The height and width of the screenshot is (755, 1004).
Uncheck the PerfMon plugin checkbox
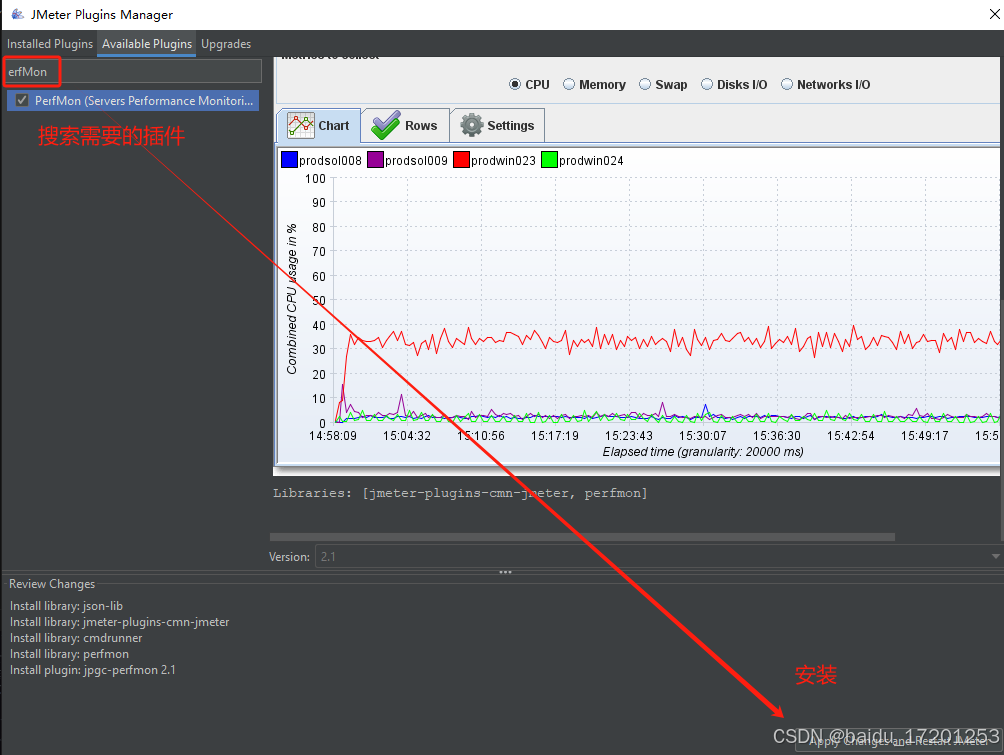point(22,101)
